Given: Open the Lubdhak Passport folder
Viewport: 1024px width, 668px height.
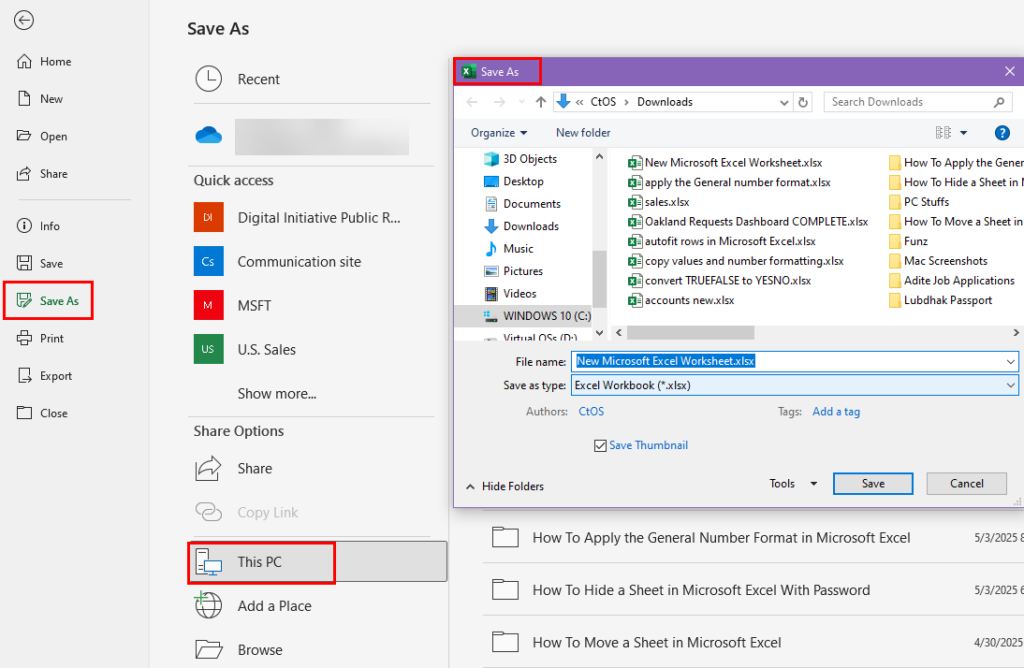Looking at the screenshot, I should (x=940, y=300).
